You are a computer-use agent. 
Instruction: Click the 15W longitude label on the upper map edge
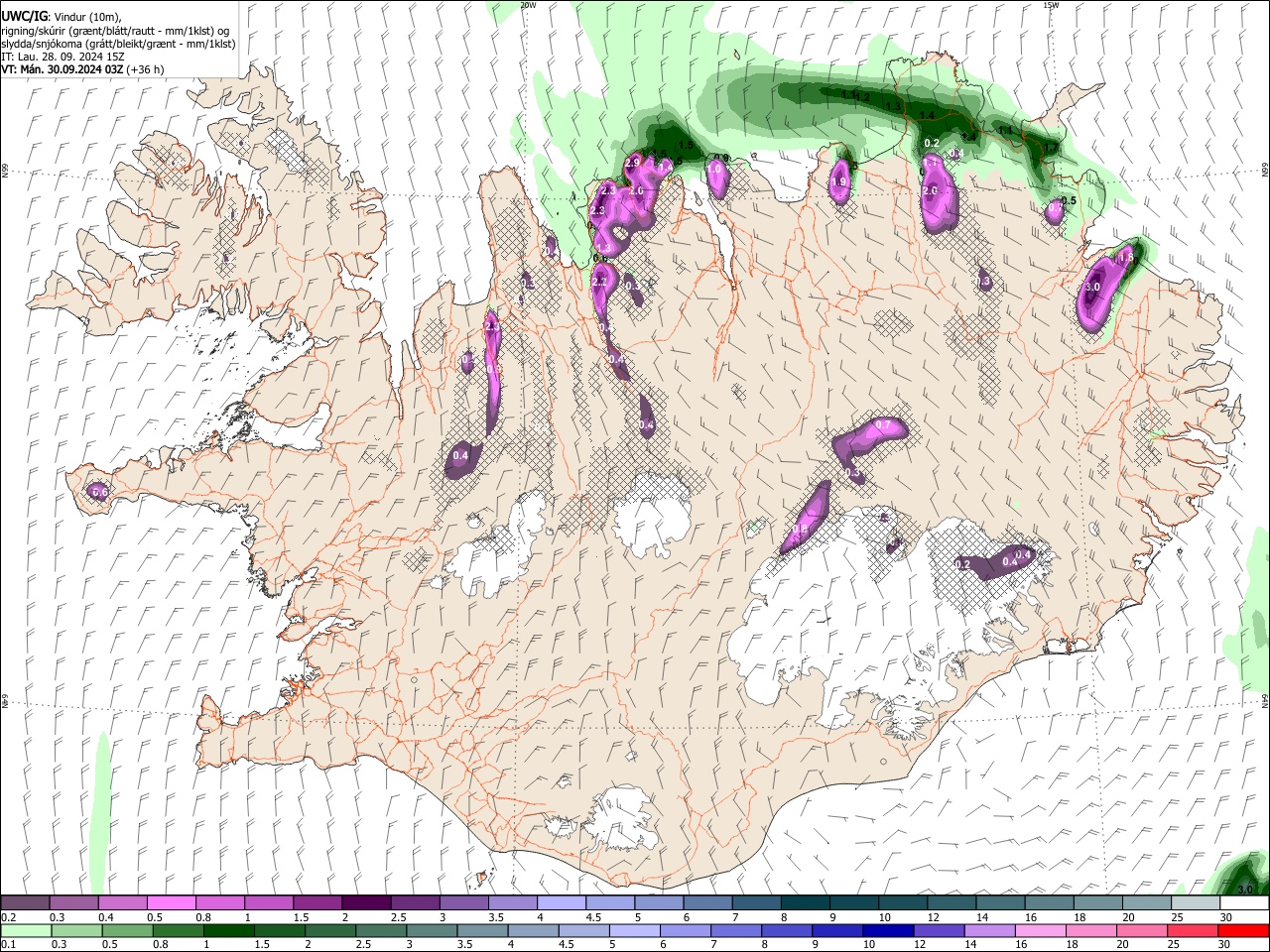pyautogui.click(x=1051, y=5)
